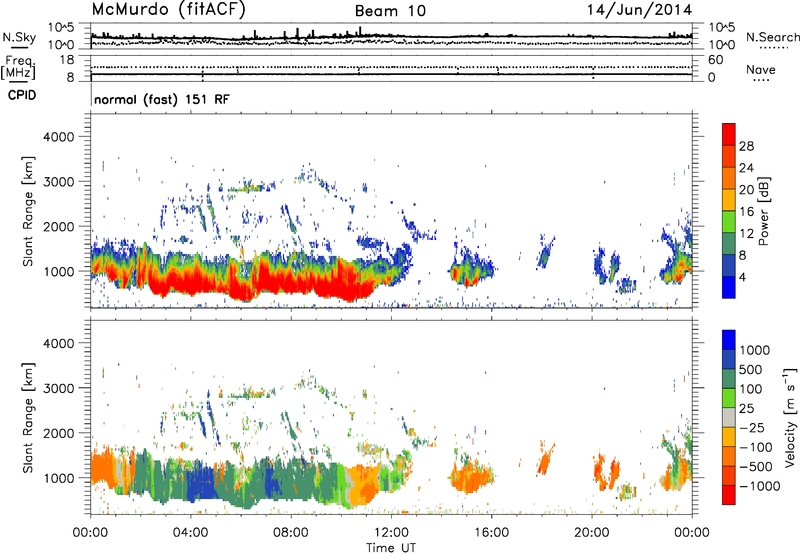Click the noise trace in the N.Sky panel
Viewport: 800px width, 554px height.
point(391,36)
